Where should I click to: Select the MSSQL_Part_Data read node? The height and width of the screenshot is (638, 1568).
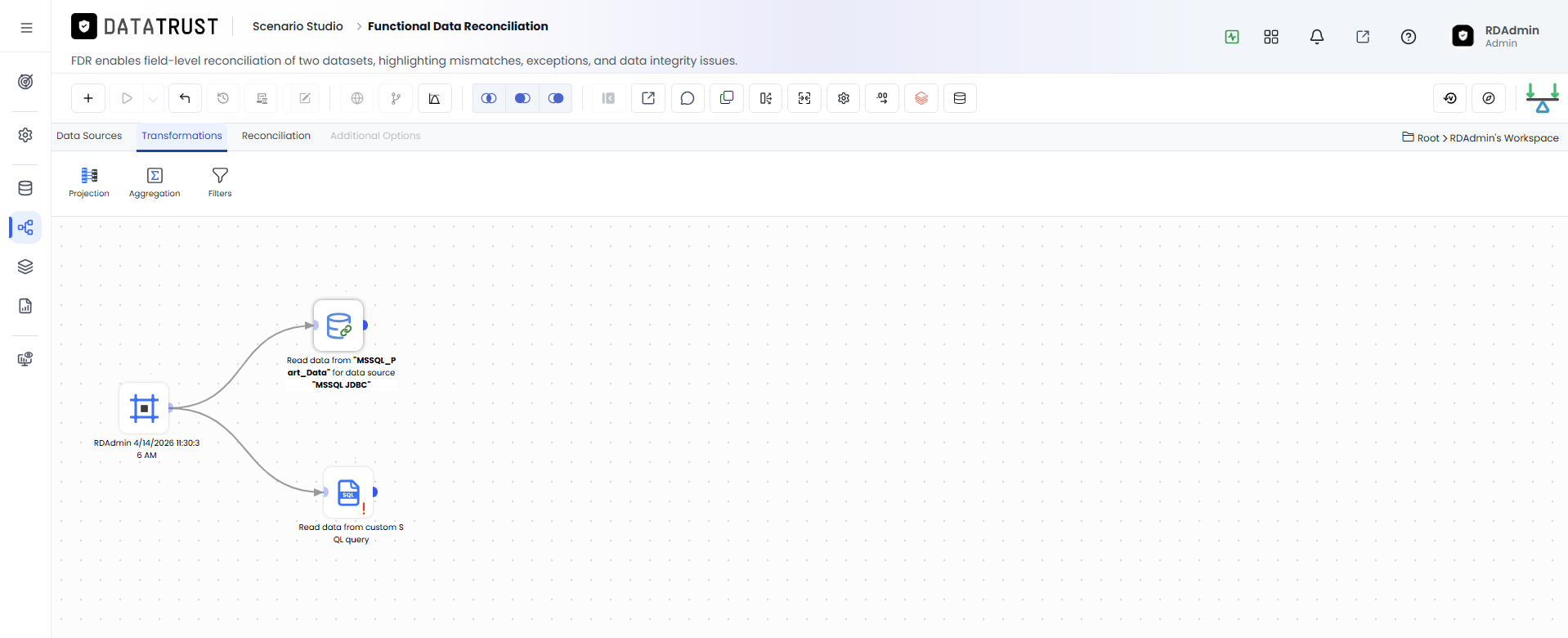338,325
